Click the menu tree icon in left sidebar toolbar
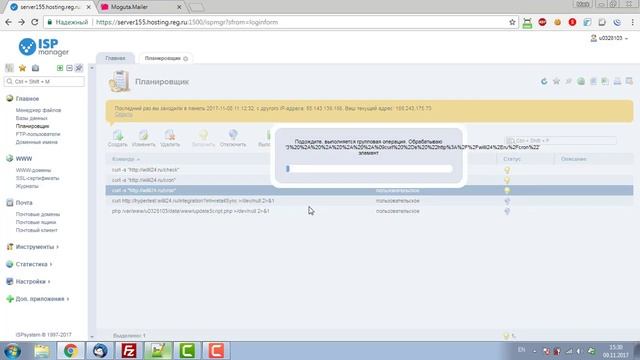 pyautogui.click(x=9, y=68)
